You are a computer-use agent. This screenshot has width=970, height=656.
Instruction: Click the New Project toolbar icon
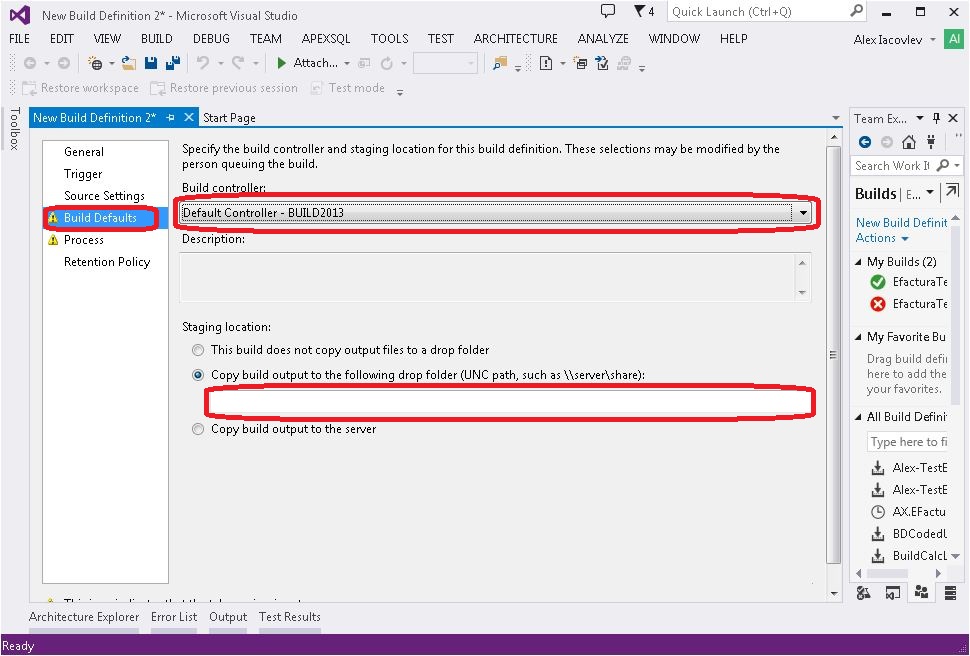[95, 63]
